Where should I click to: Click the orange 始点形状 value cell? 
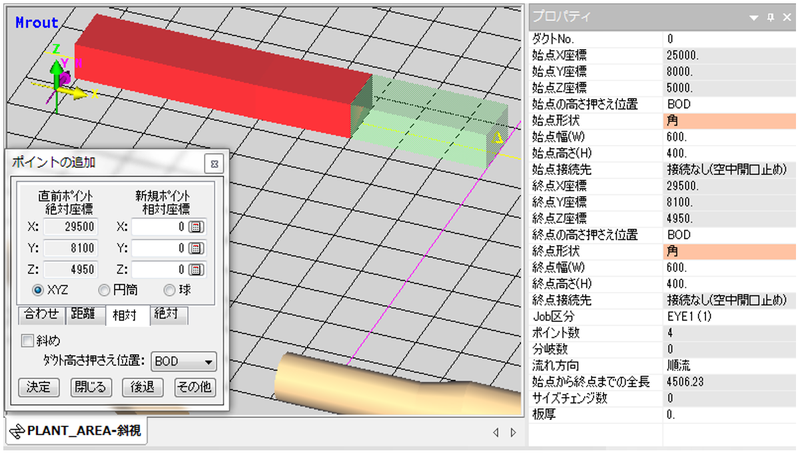click(x=730, y=119)
